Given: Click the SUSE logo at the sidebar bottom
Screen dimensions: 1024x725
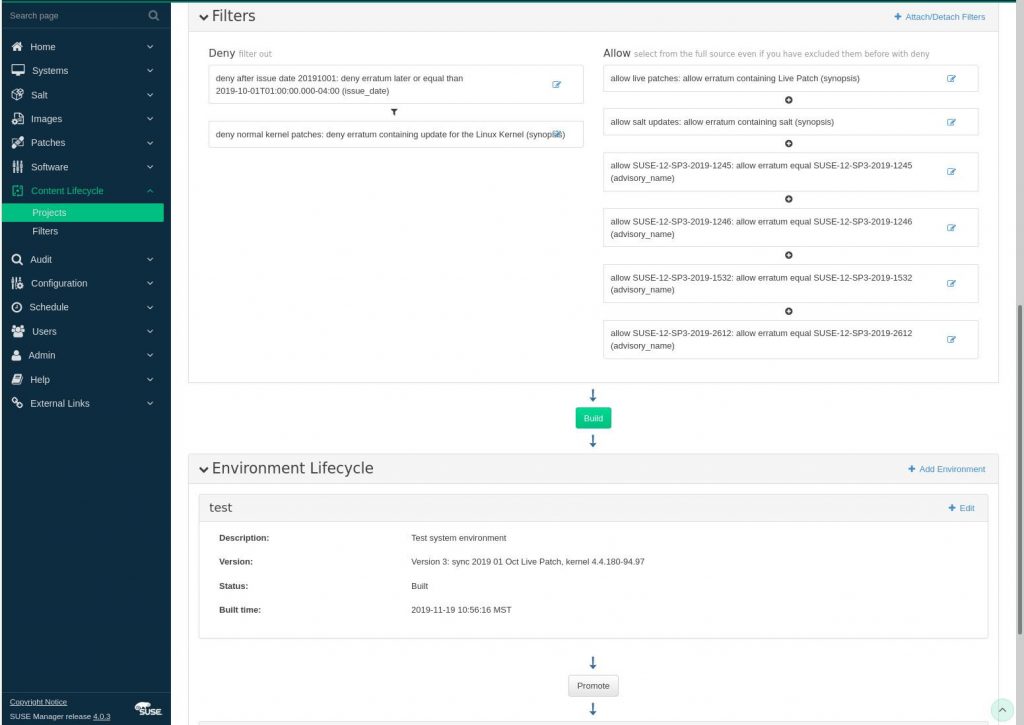Looking at the screenshot, I should click(146, 709).
